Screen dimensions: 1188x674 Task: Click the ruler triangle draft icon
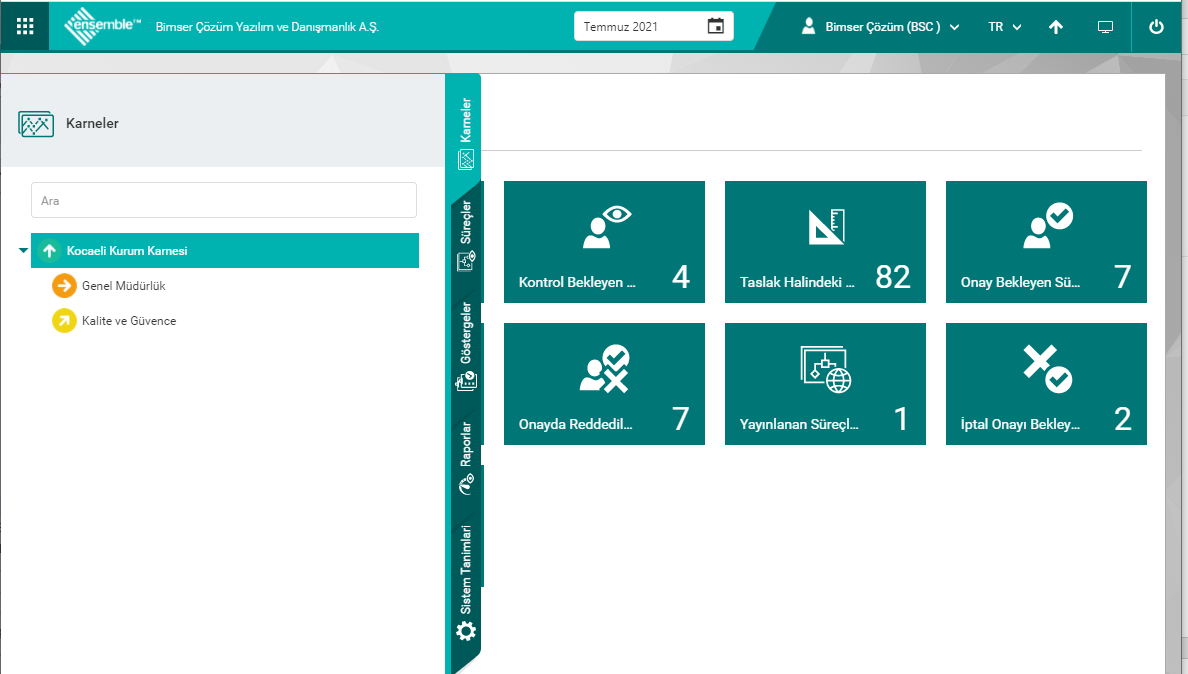point(827,226)
